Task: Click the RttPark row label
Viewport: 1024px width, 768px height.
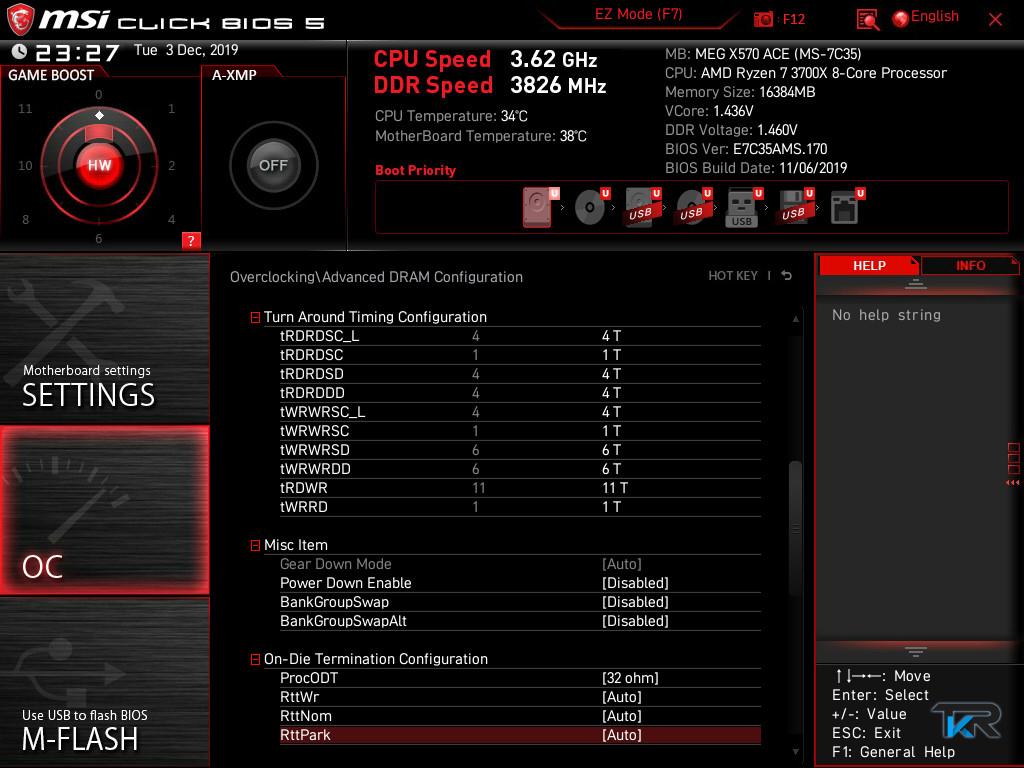Action: point(305,735)
